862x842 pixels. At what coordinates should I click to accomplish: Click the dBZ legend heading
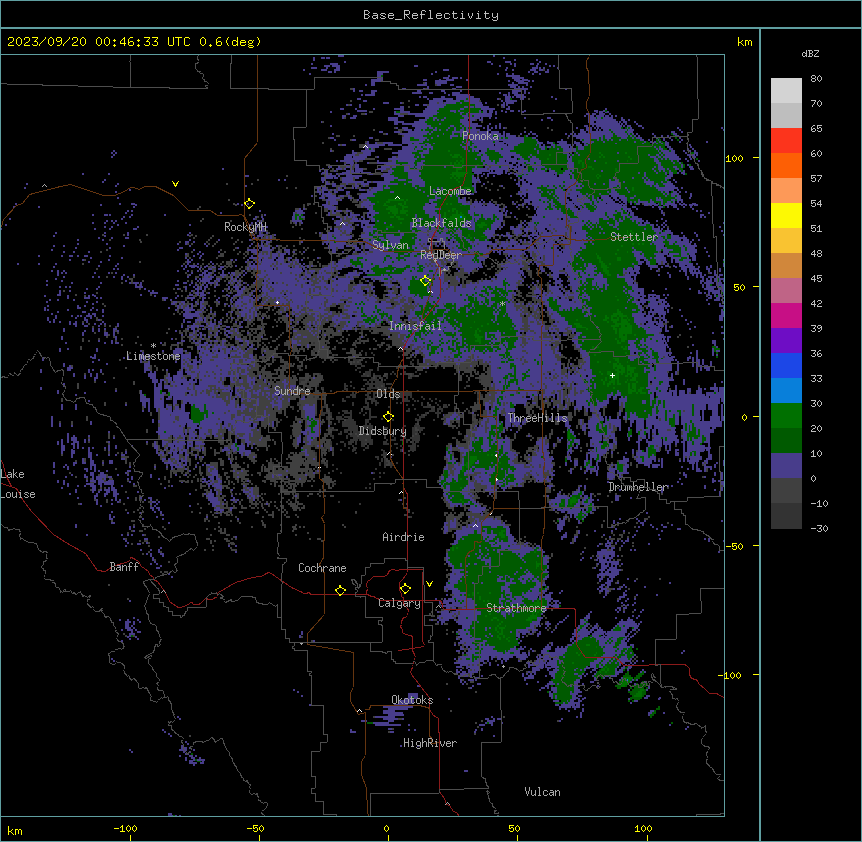810,53
